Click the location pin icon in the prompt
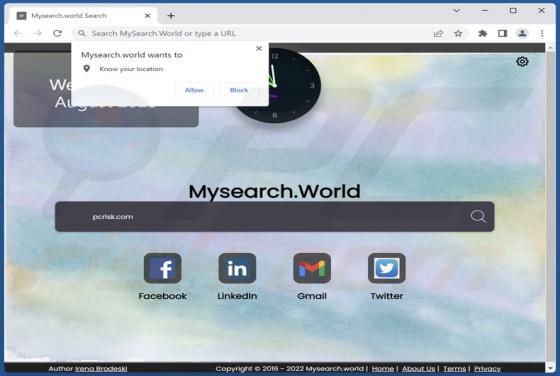560x376 pixels. (x=86, y=69)
